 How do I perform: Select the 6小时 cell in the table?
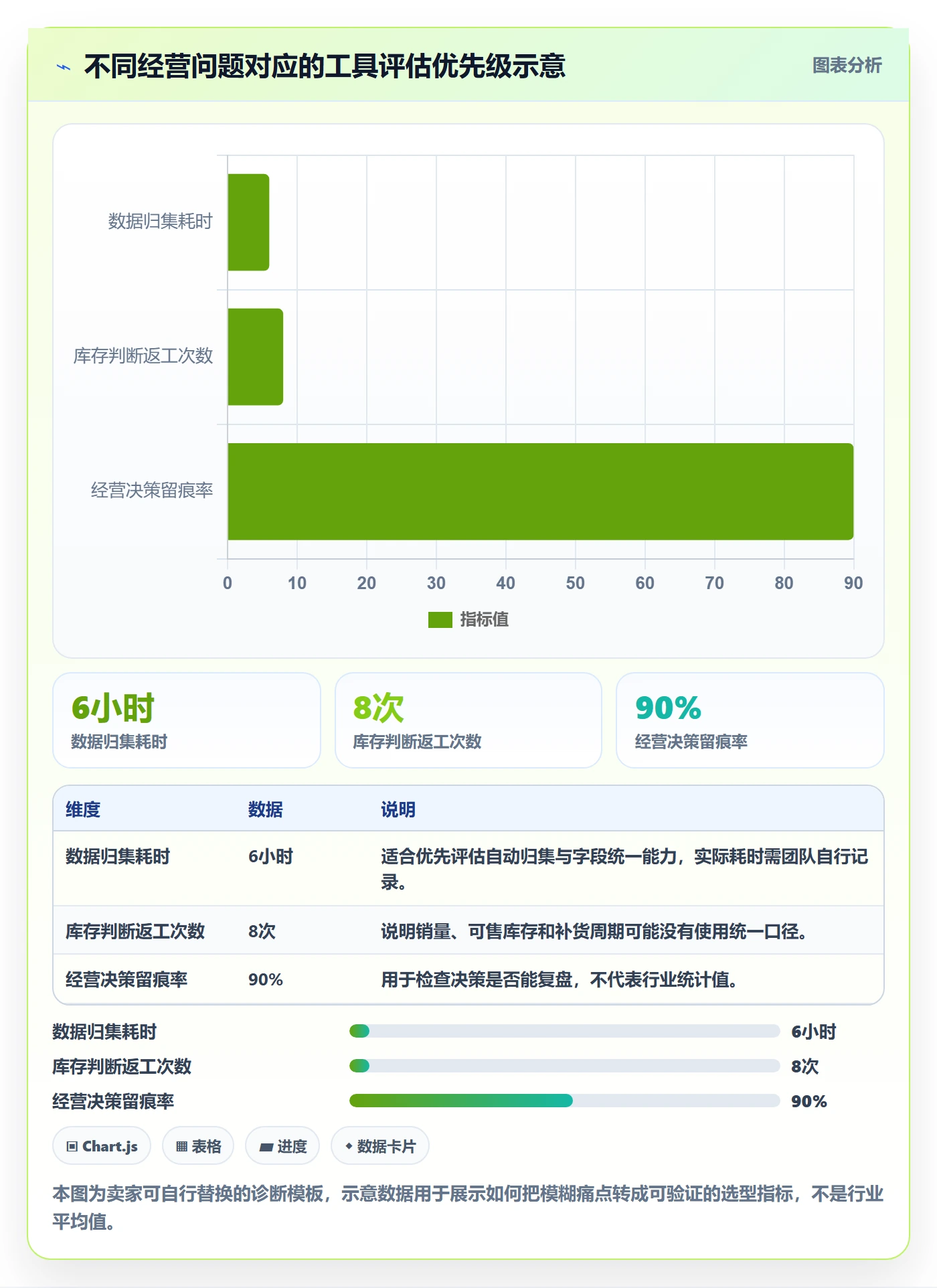coord(271,856)
